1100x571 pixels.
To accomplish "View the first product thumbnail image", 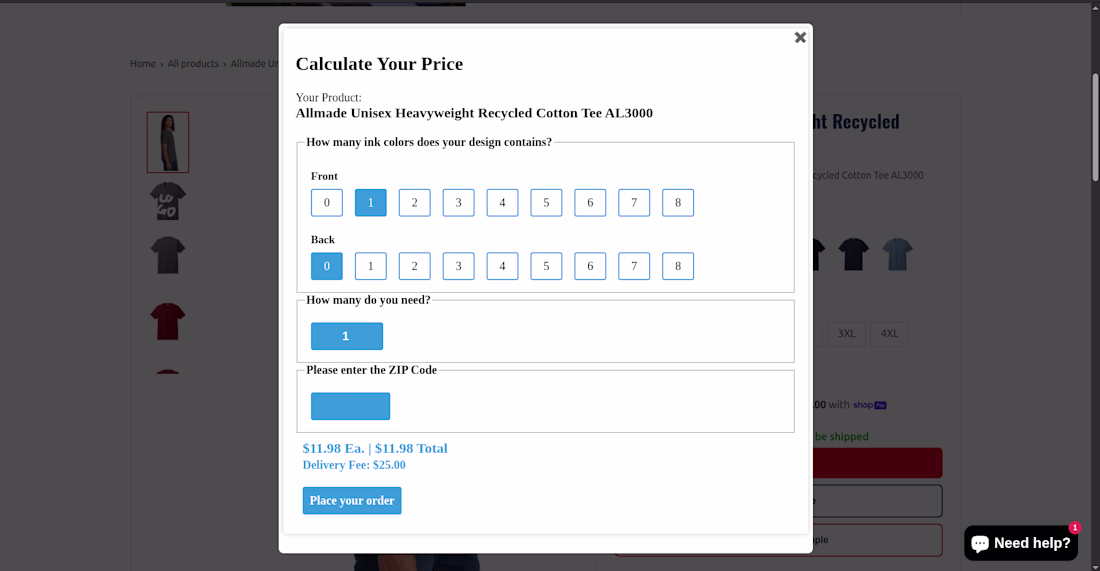I will point(168,142).
